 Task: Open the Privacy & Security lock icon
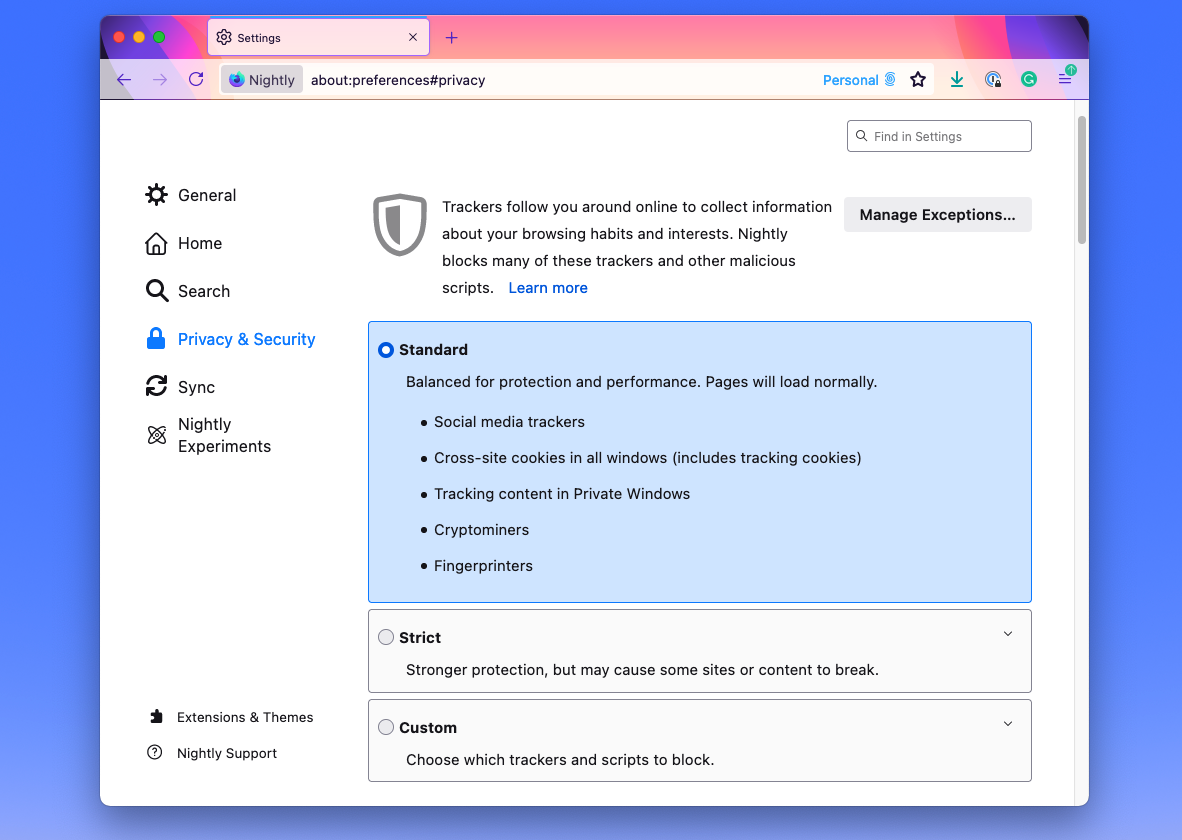(156, 339)
